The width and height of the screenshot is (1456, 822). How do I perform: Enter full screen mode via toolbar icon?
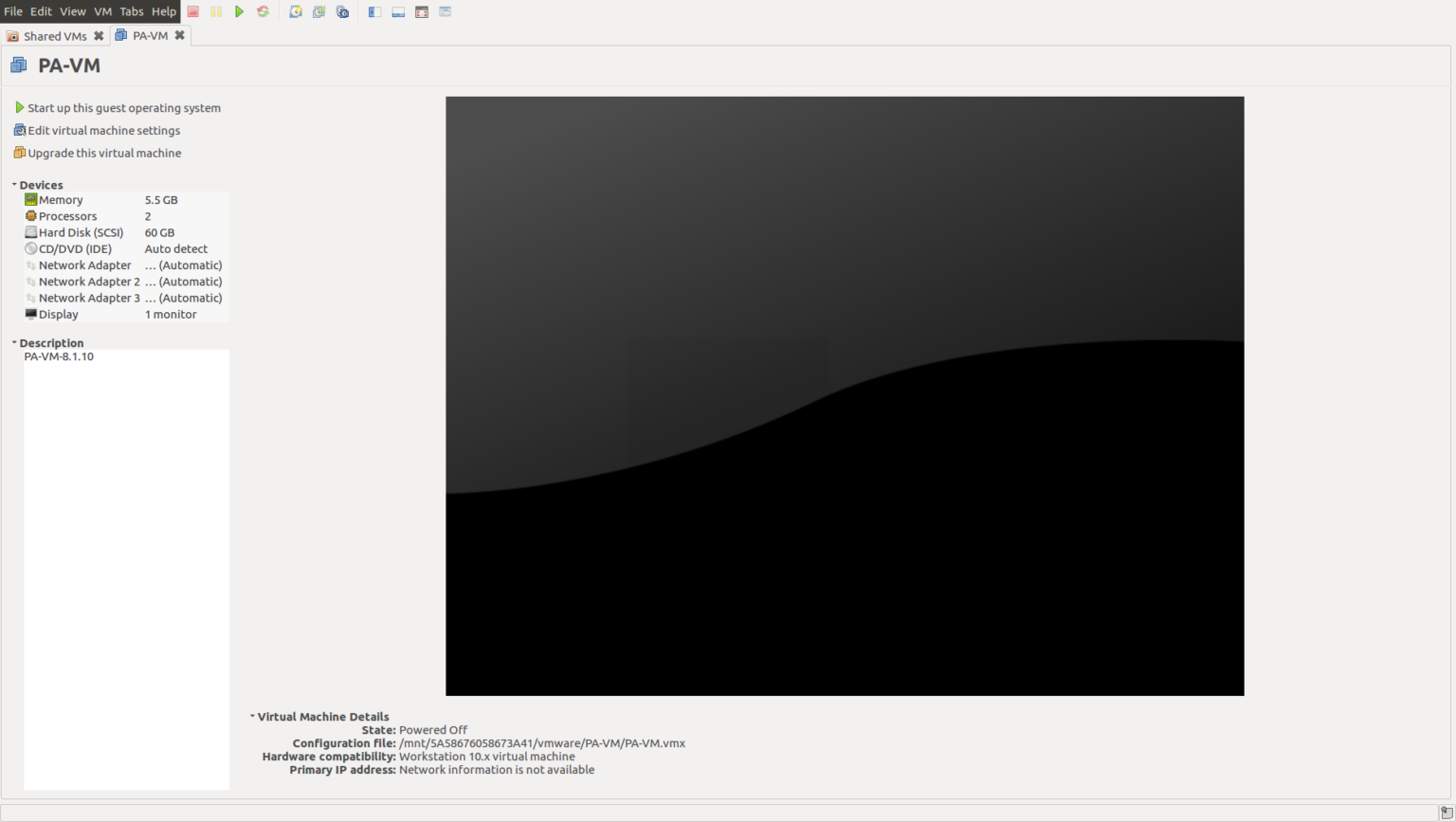coord(422,11)
